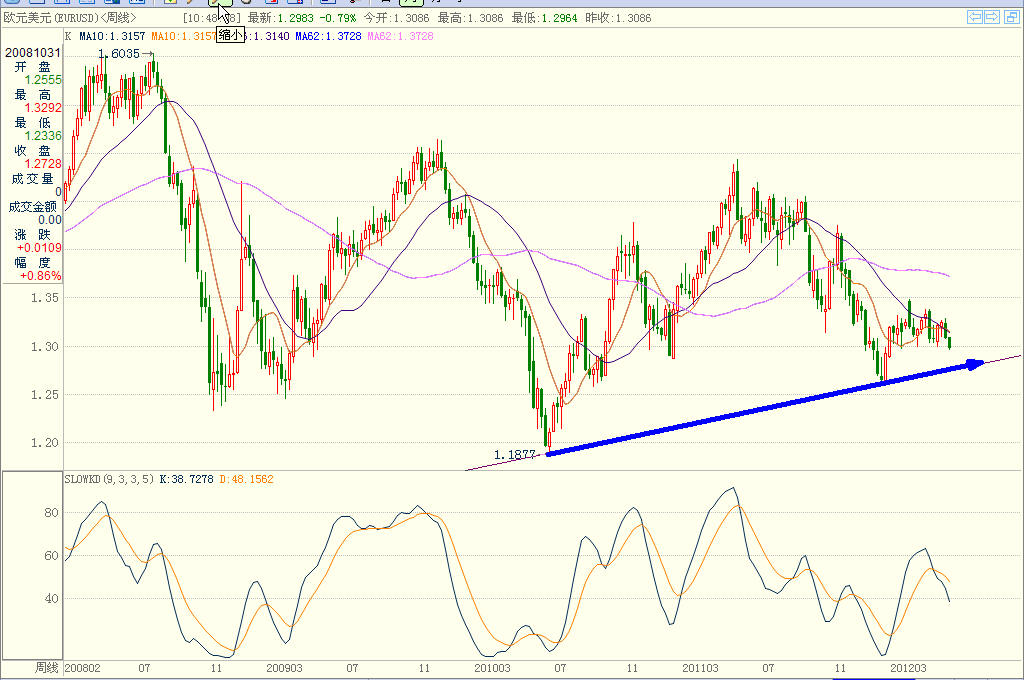Click the SLOWKD(9,3,3,5) indicator label

point(109,479)
